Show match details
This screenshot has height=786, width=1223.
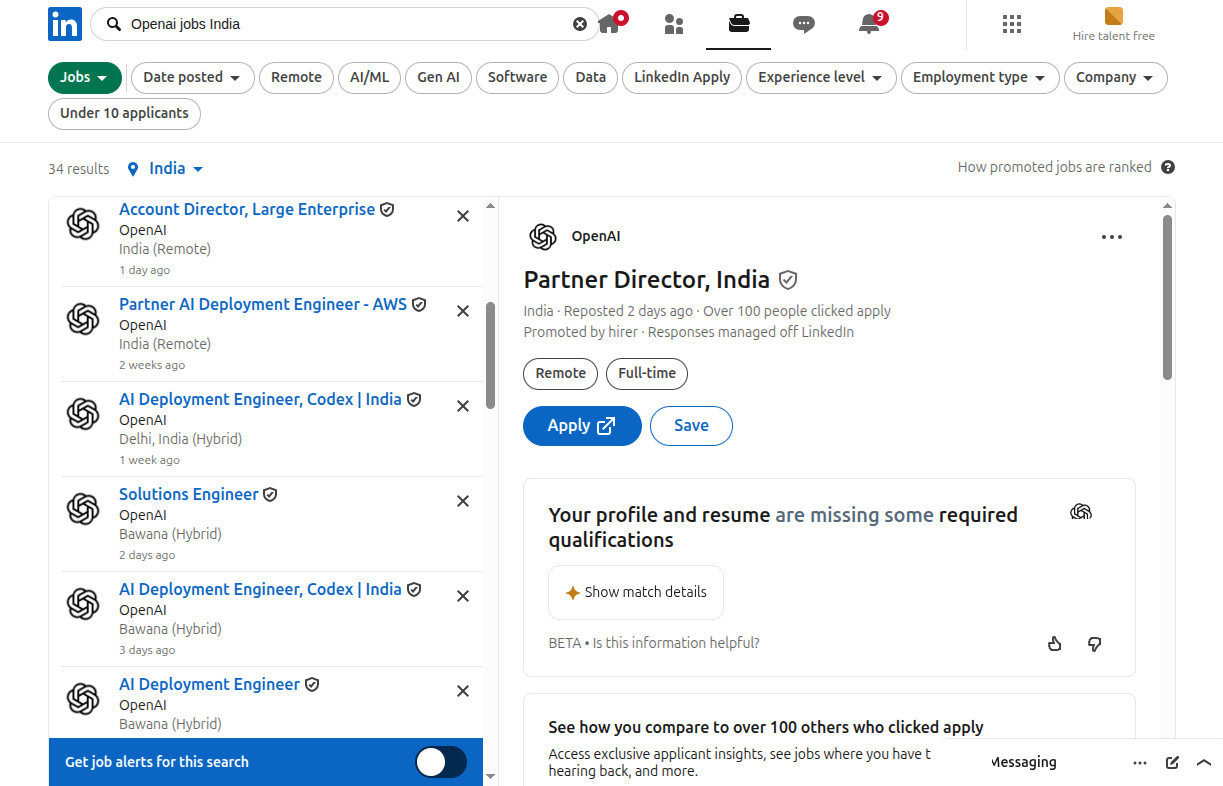(x=636, y=592)
